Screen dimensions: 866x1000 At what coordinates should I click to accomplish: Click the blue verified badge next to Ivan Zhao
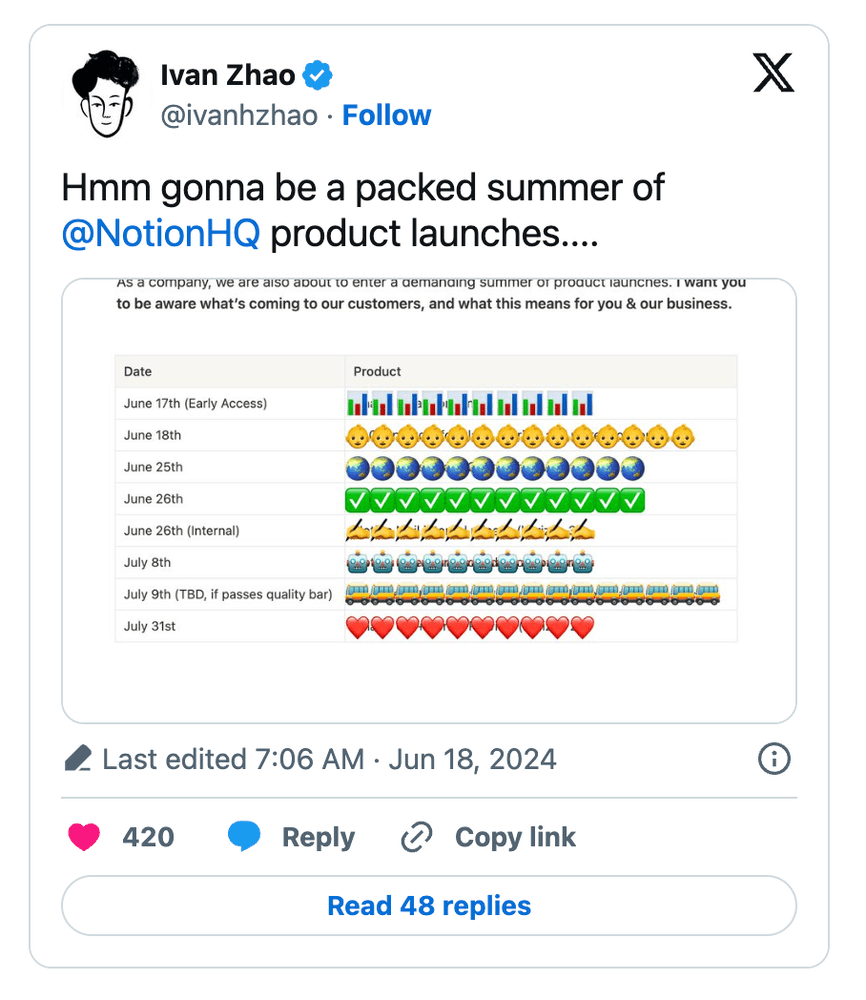click(317, 74)
